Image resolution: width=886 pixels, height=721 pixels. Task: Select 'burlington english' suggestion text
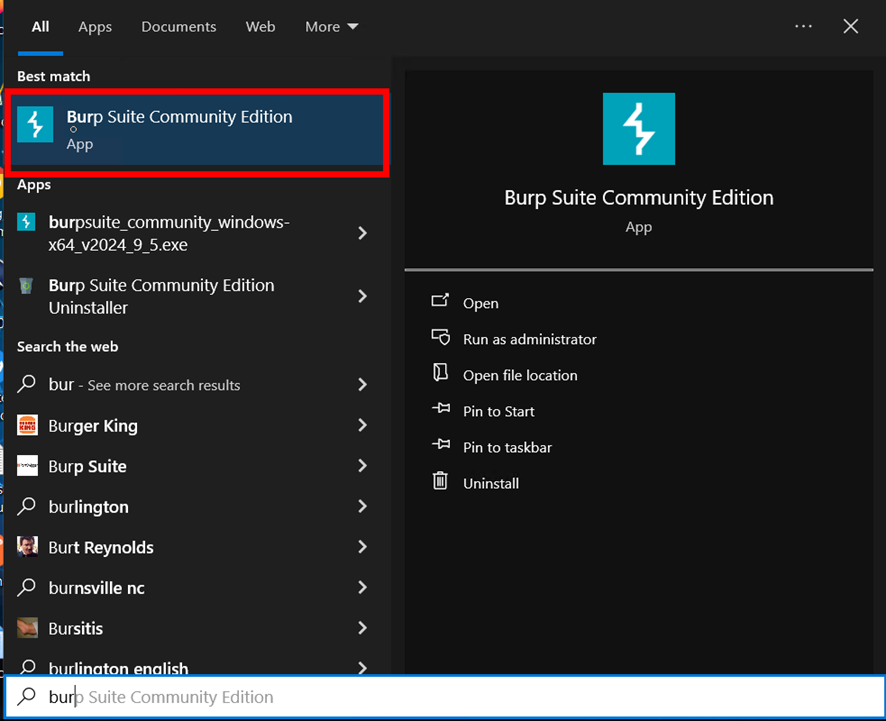[x=118, y=667]
